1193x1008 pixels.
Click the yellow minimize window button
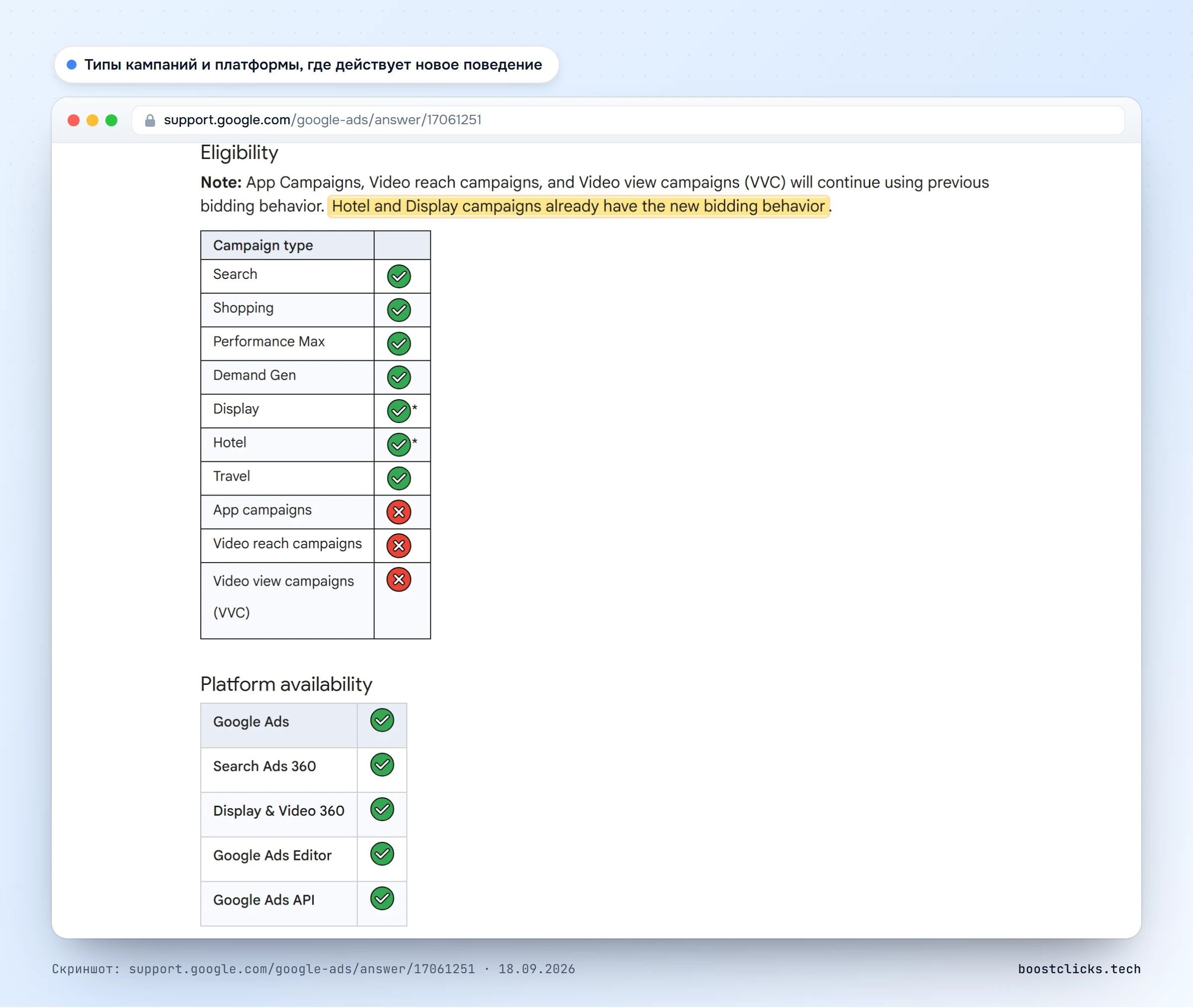click(x=92, y=121)
